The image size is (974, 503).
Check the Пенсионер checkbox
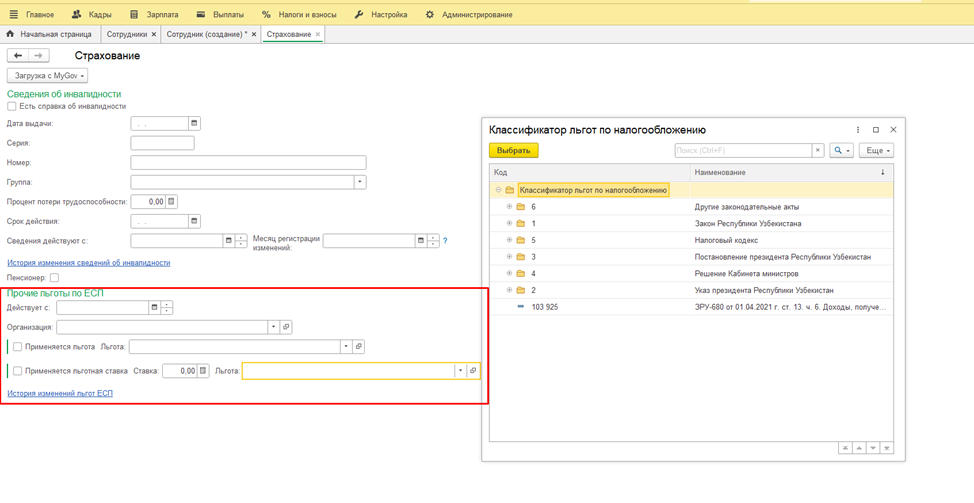coord(54,278)
